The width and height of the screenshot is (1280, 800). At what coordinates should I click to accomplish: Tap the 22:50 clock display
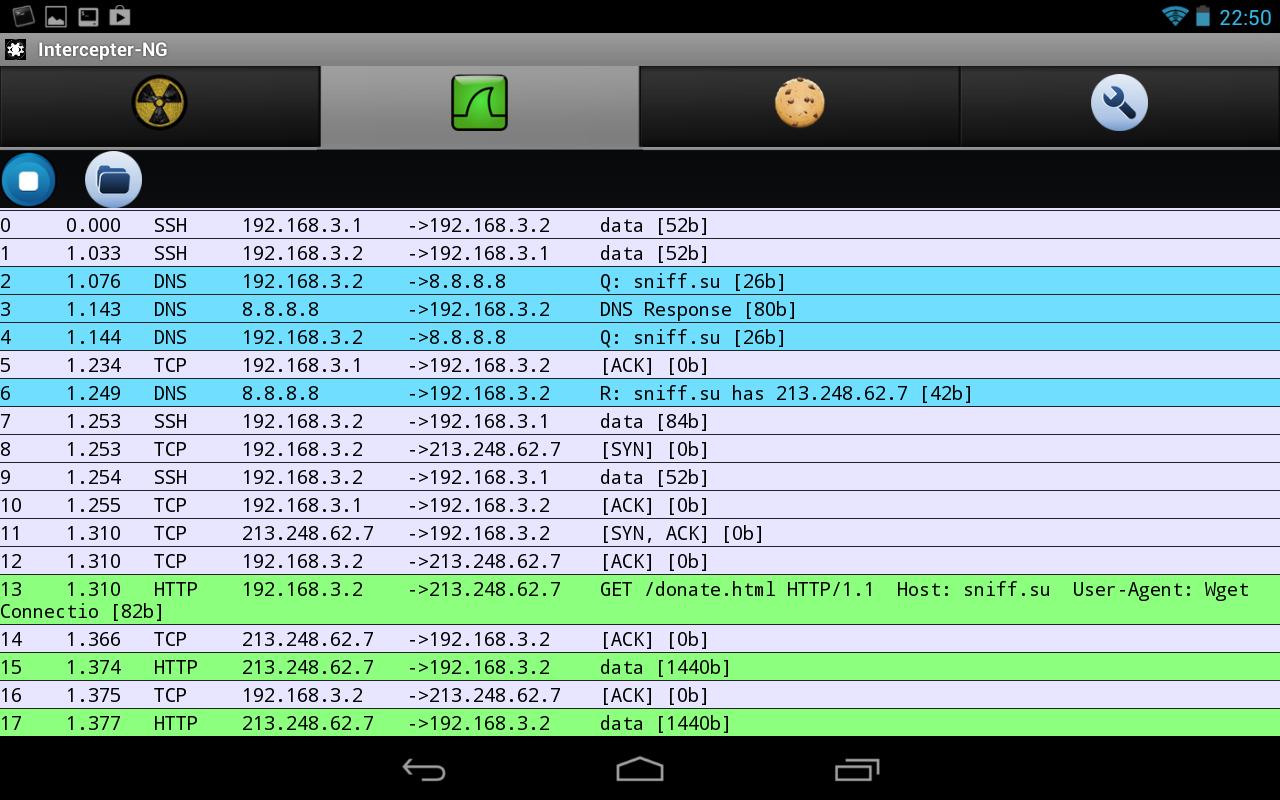[1243, 16]
